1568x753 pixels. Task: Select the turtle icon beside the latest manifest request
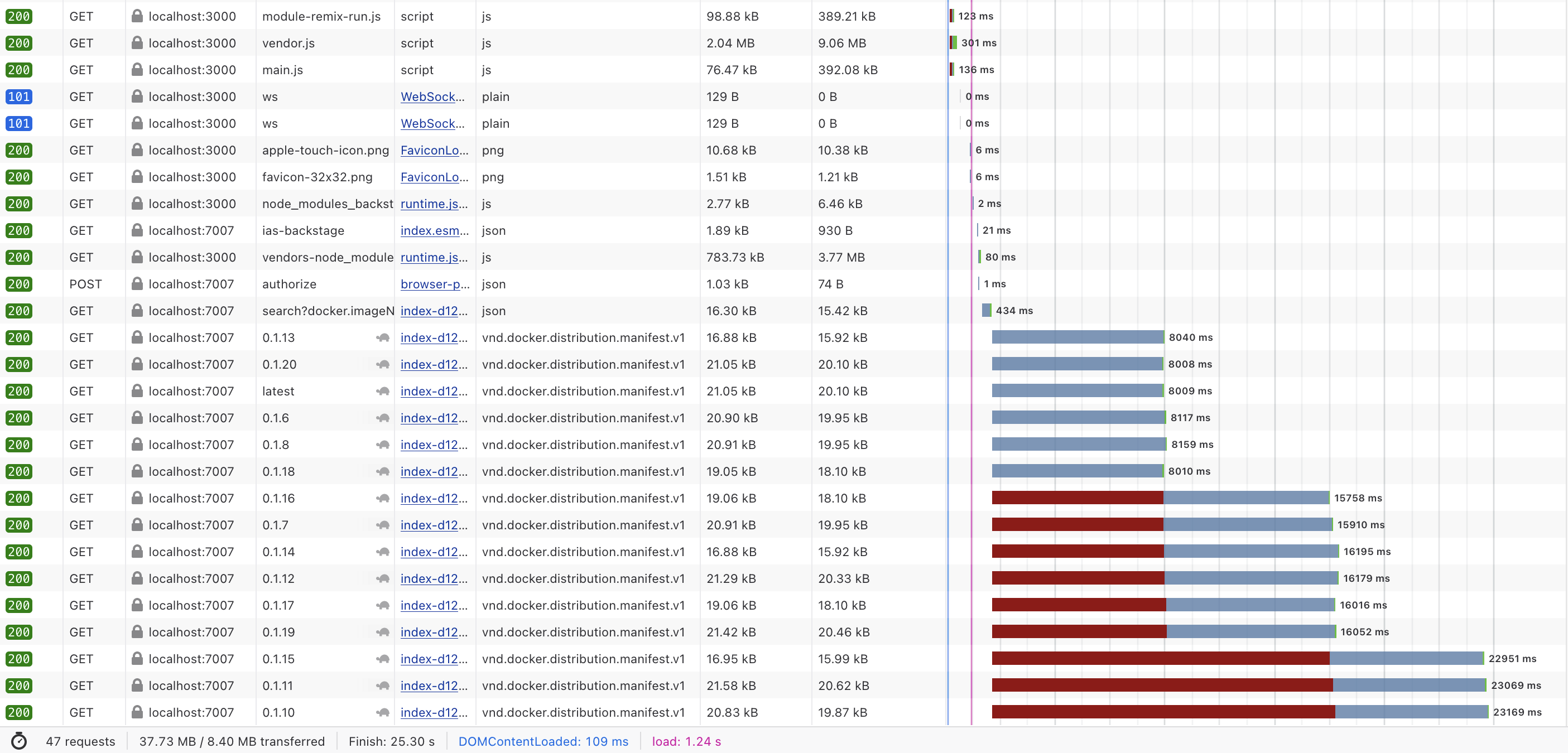382,391
